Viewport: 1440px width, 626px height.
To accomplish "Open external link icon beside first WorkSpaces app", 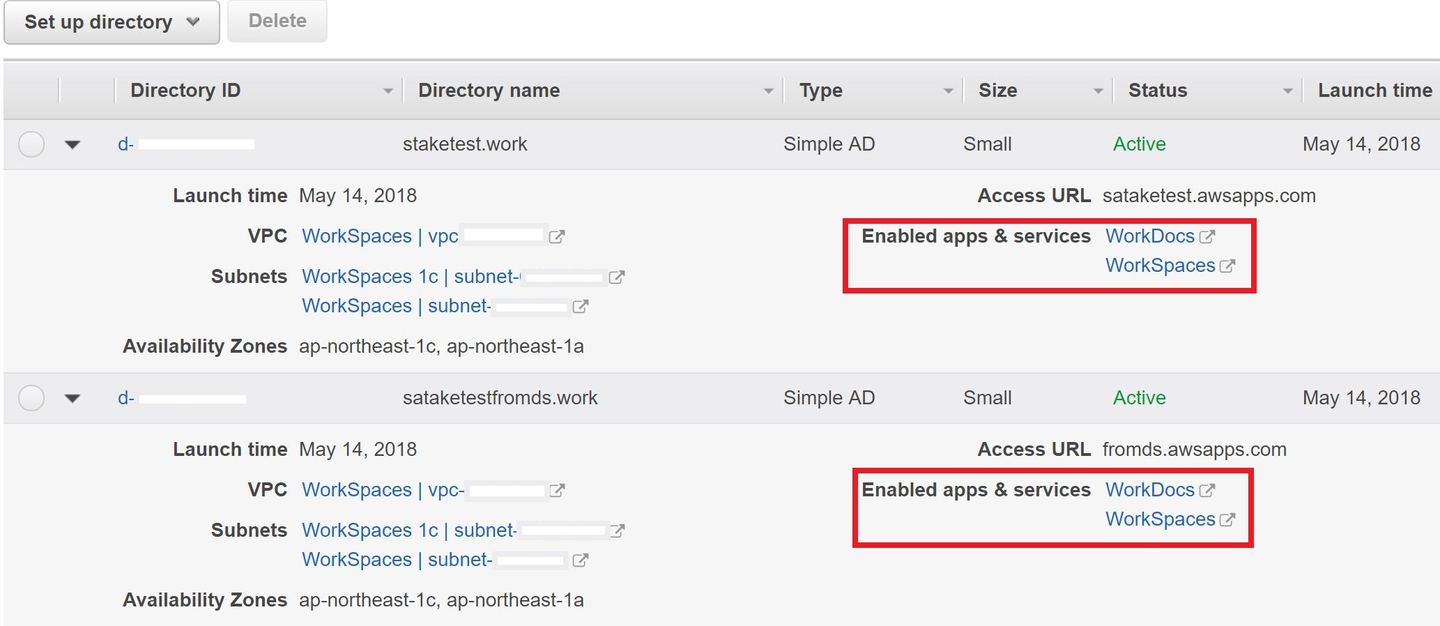I will point(1227,266).
